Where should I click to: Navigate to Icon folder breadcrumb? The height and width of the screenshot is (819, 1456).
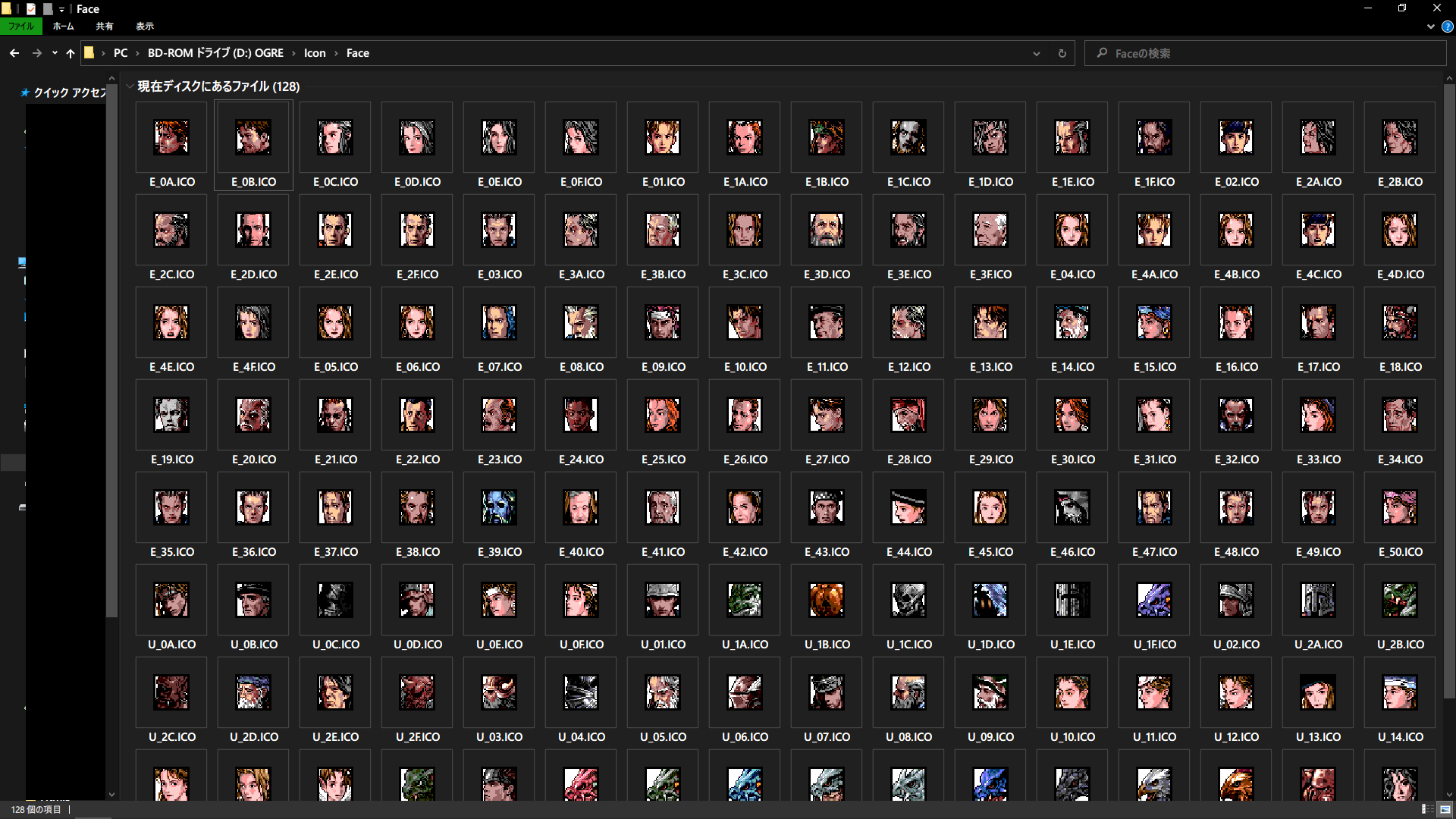pos(315,53)
